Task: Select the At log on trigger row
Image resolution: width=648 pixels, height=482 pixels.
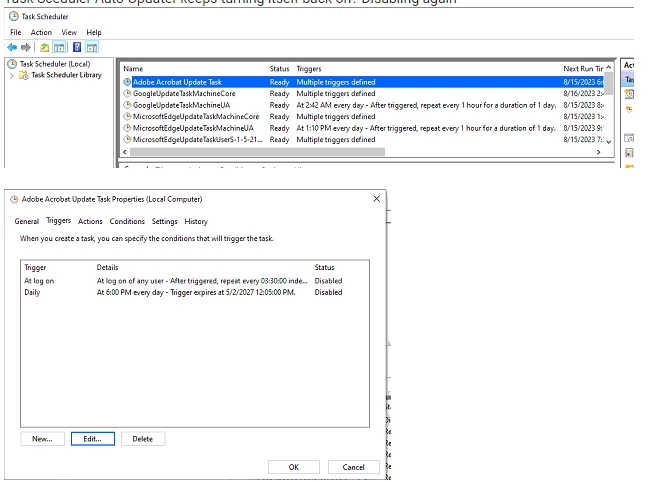Action: [x=195, y=281]
